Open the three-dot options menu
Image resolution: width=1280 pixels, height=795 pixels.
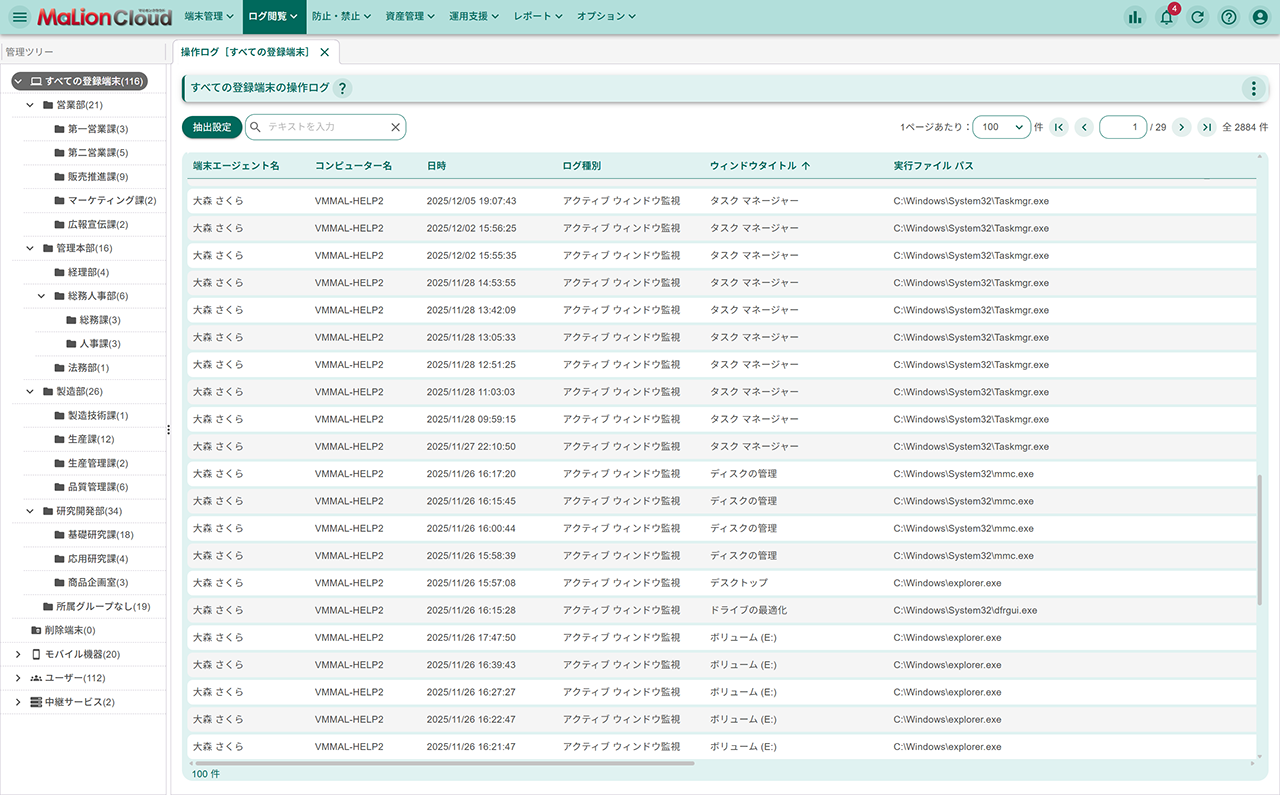(x=1253, y=88)
